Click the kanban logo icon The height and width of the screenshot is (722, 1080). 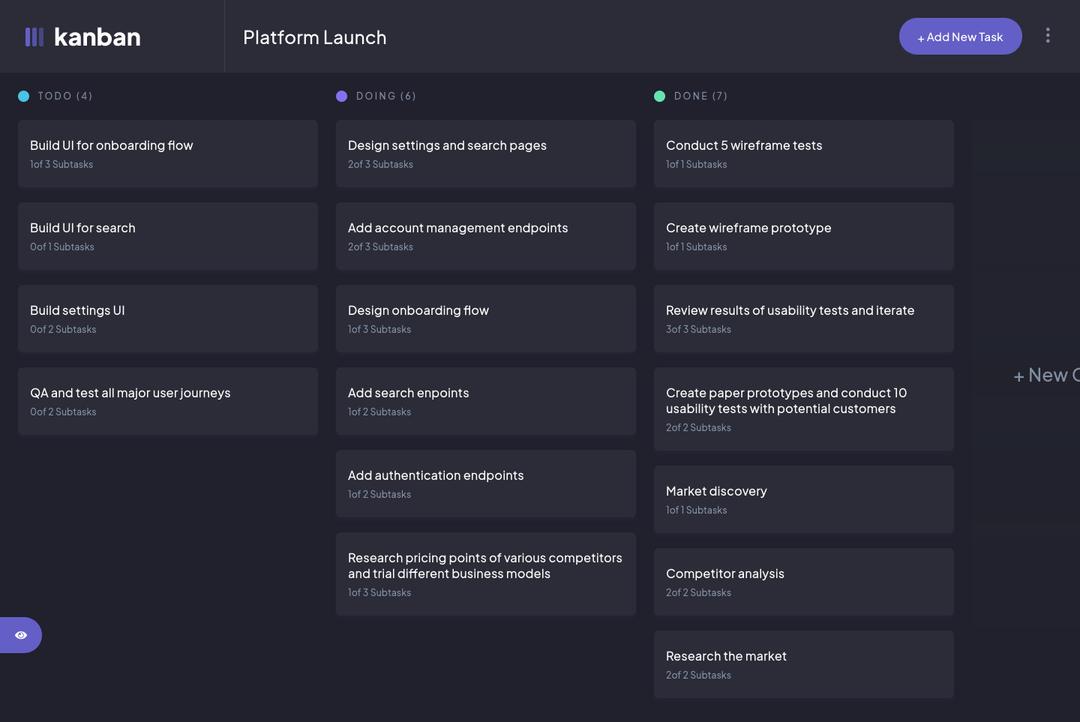[34, 37]
